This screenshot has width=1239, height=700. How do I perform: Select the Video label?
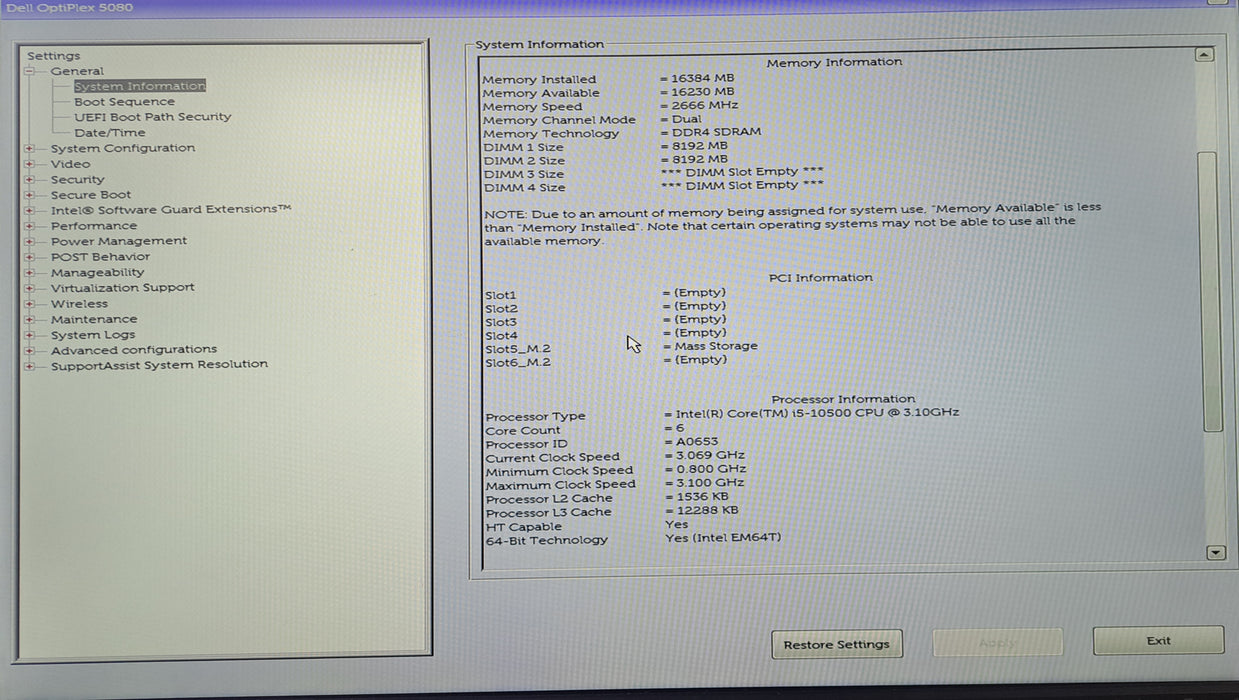point(70,164)
